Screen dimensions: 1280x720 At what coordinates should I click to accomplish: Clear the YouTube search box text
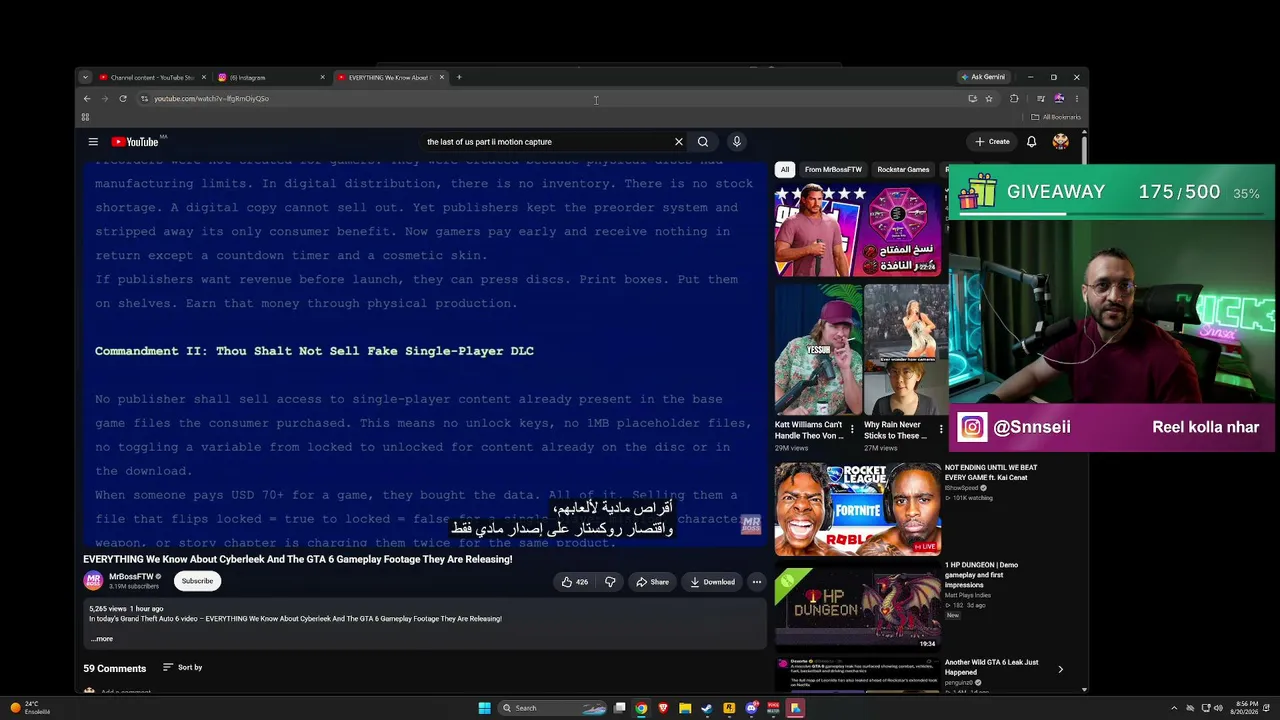point(678,142)
